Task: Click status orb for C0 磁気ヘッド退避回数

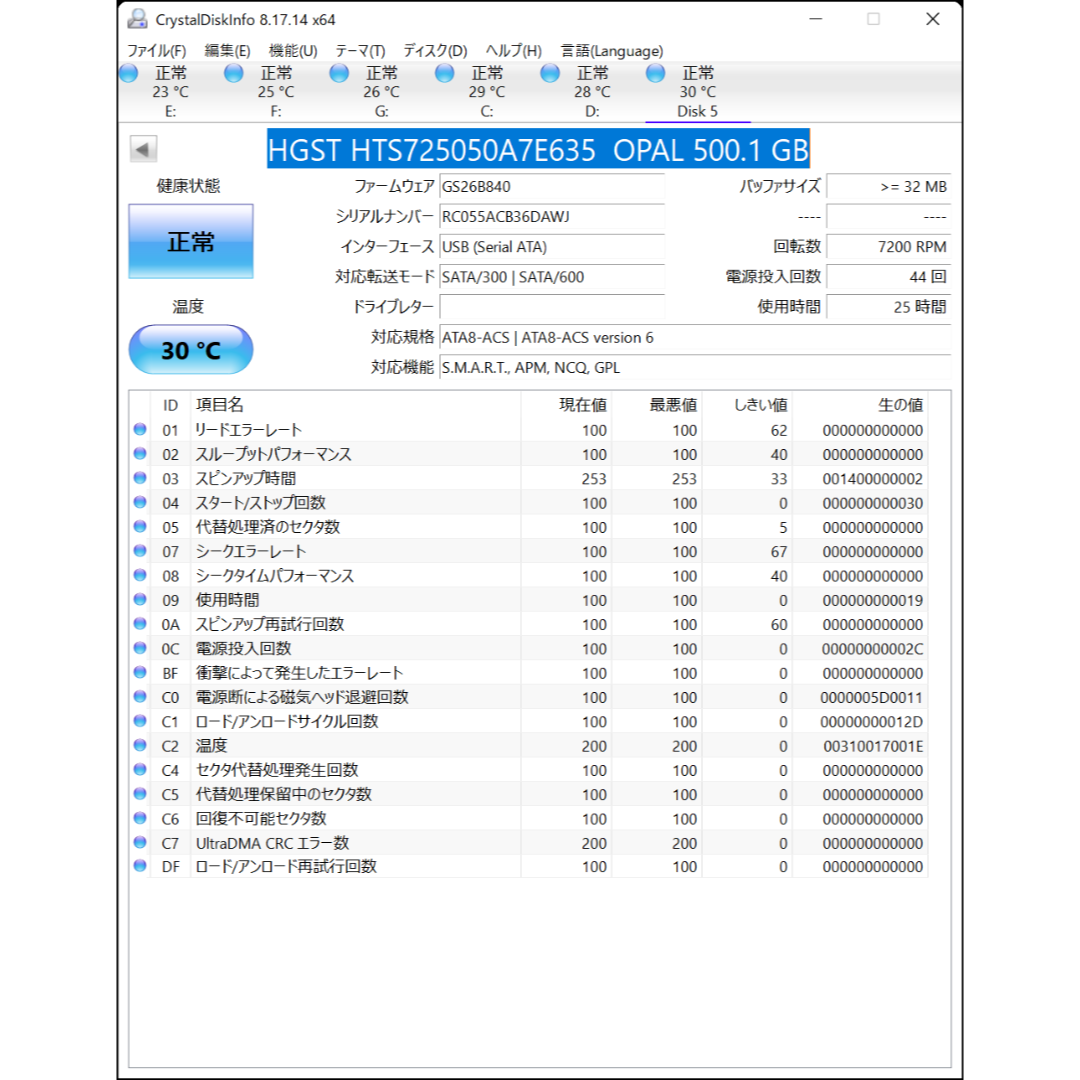Action: tap(140, 697)
